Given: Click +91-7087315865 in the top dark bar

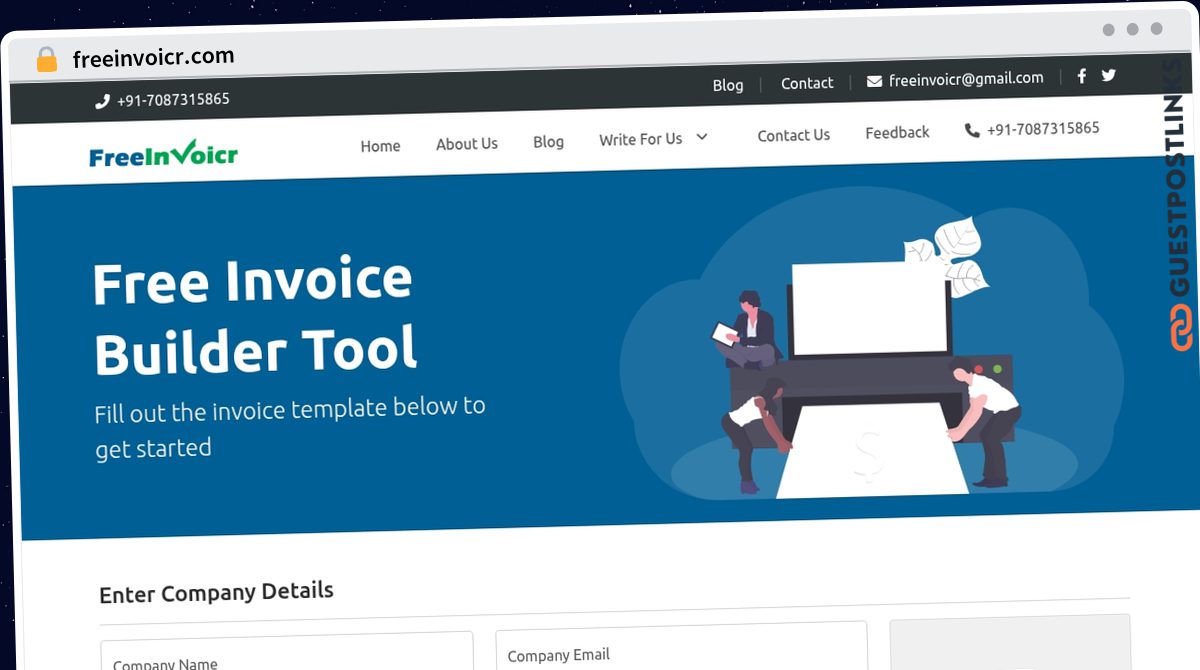Looking at the screenshot, I should pos(173,99).
